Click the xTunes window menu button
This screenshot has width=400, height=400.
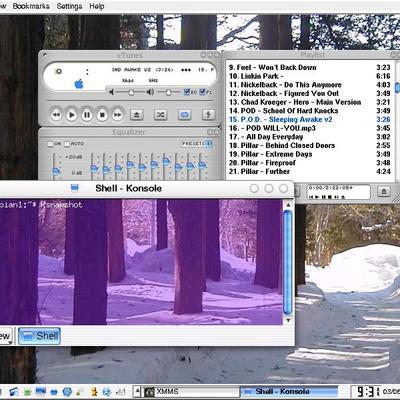45,54
